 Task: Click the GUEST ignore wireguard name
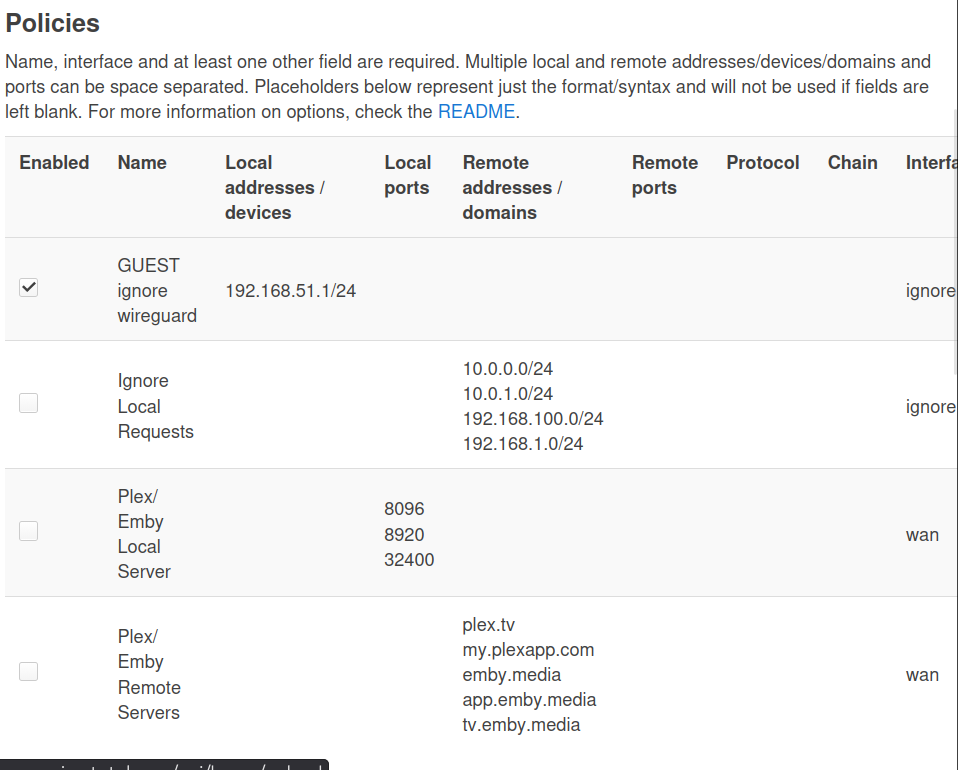pos(156,290)
